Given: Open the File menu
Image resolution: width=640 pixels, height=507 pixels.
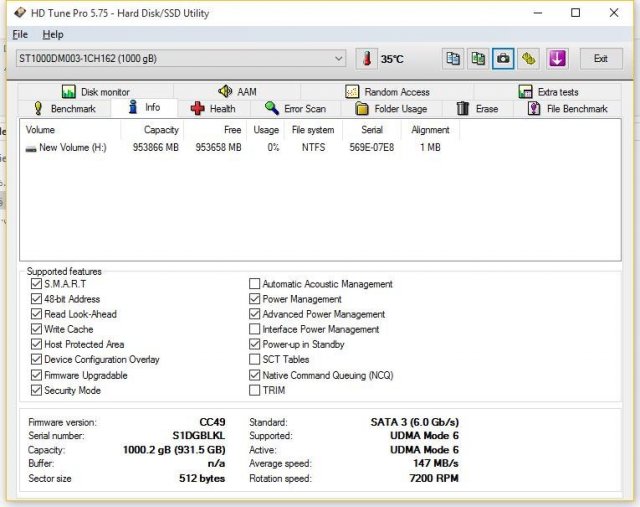Looking at the screenshot, I should [20, 35].
